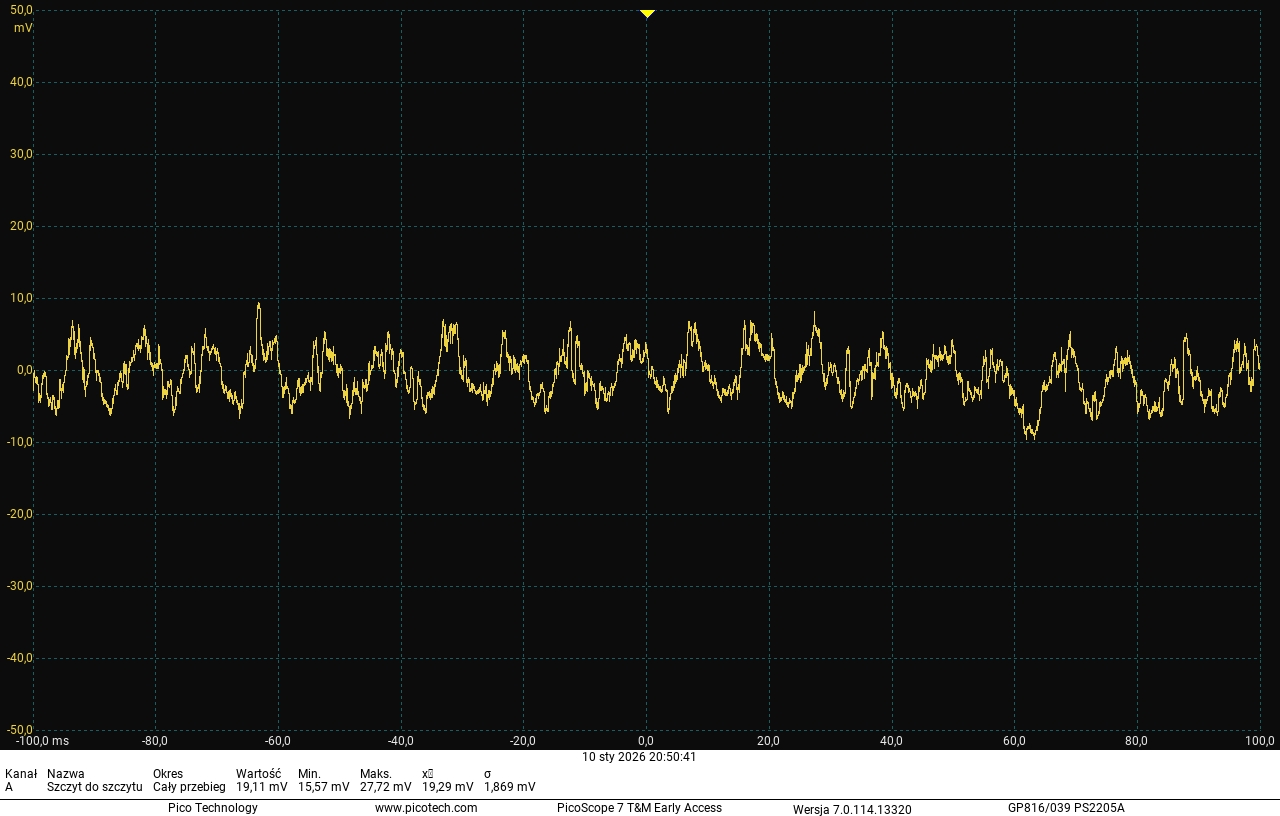1280x816 pixels.
Task: Select the 'Szczyt do szczytu' measurement name
Action: tap(94, 787)
